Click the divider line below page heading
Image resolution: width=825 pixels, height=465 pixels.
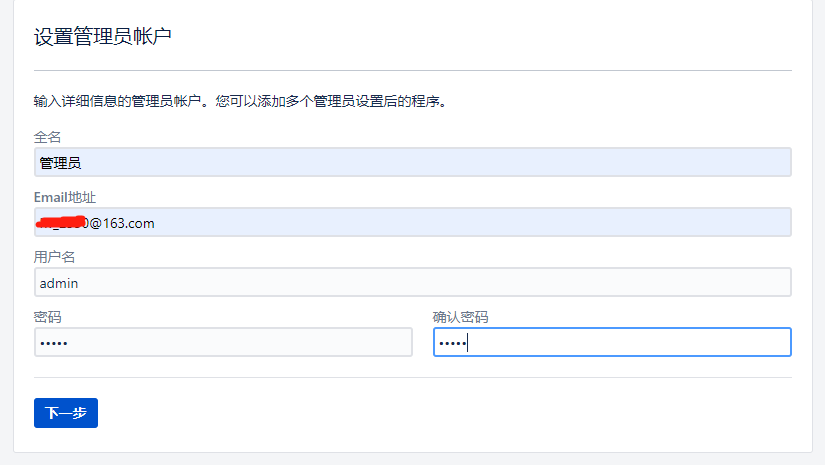[x=412, y=70]
